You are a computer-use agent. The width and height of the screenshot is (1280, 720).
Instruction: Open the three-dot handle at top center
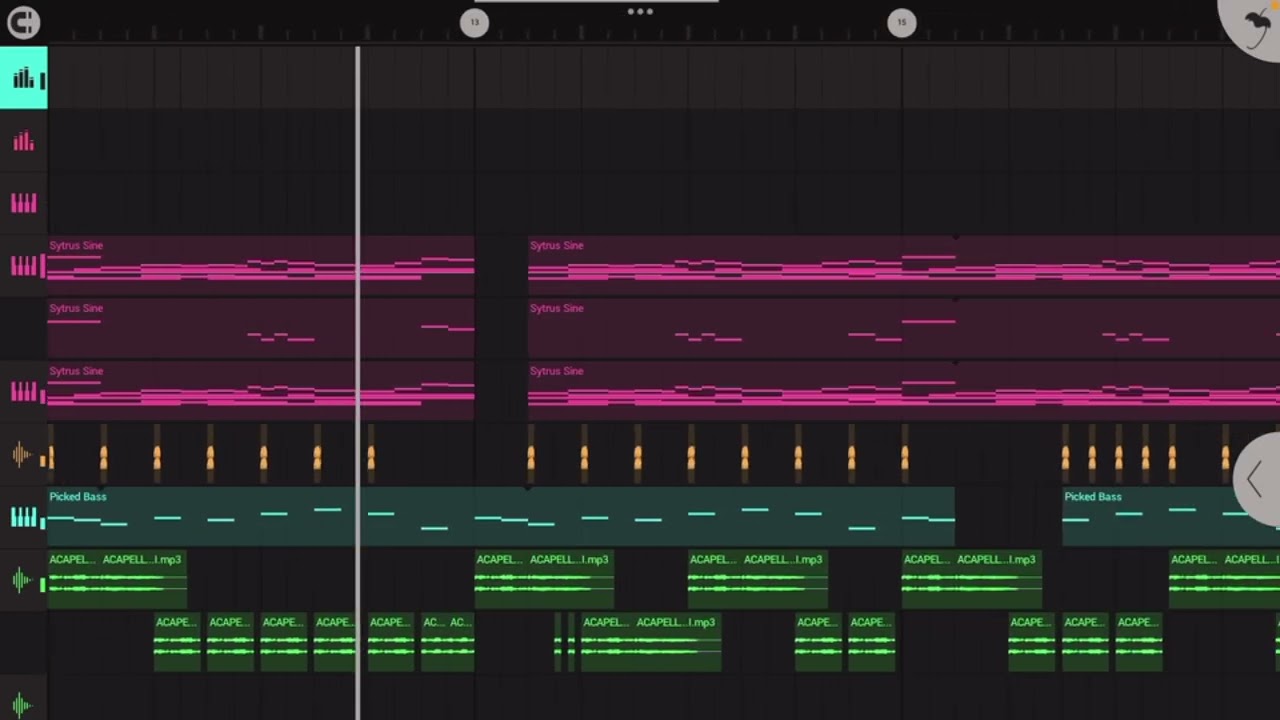640,12
